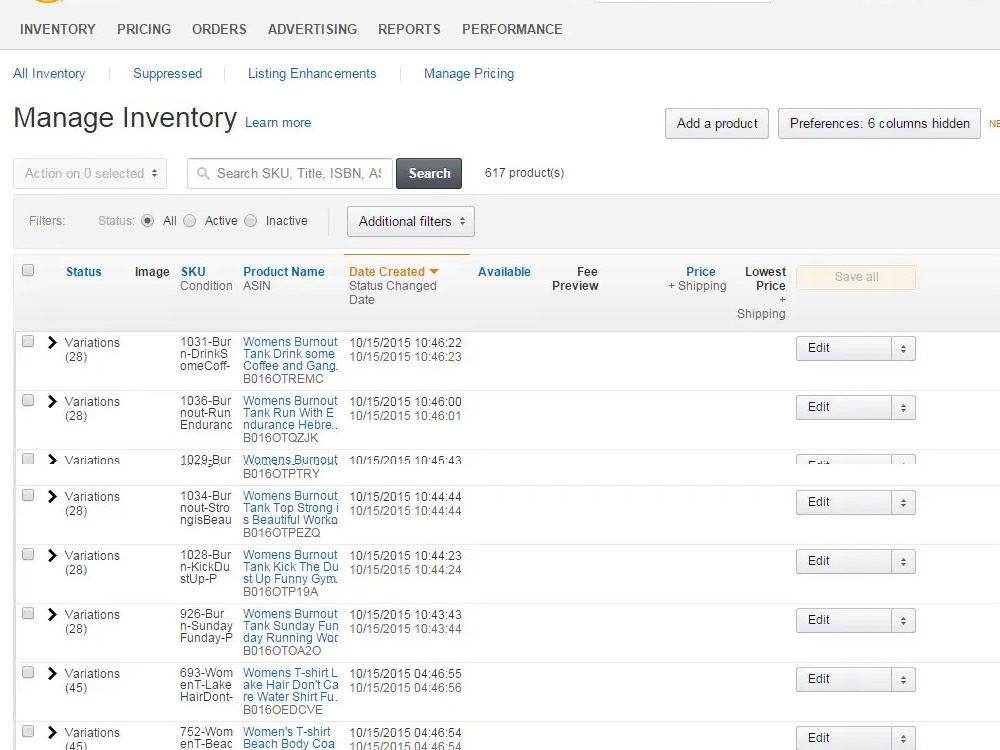The height and width of the screenshot is (750, 1000).
Task: Click Edit button for B016OTREMC row
Action: 844,349
